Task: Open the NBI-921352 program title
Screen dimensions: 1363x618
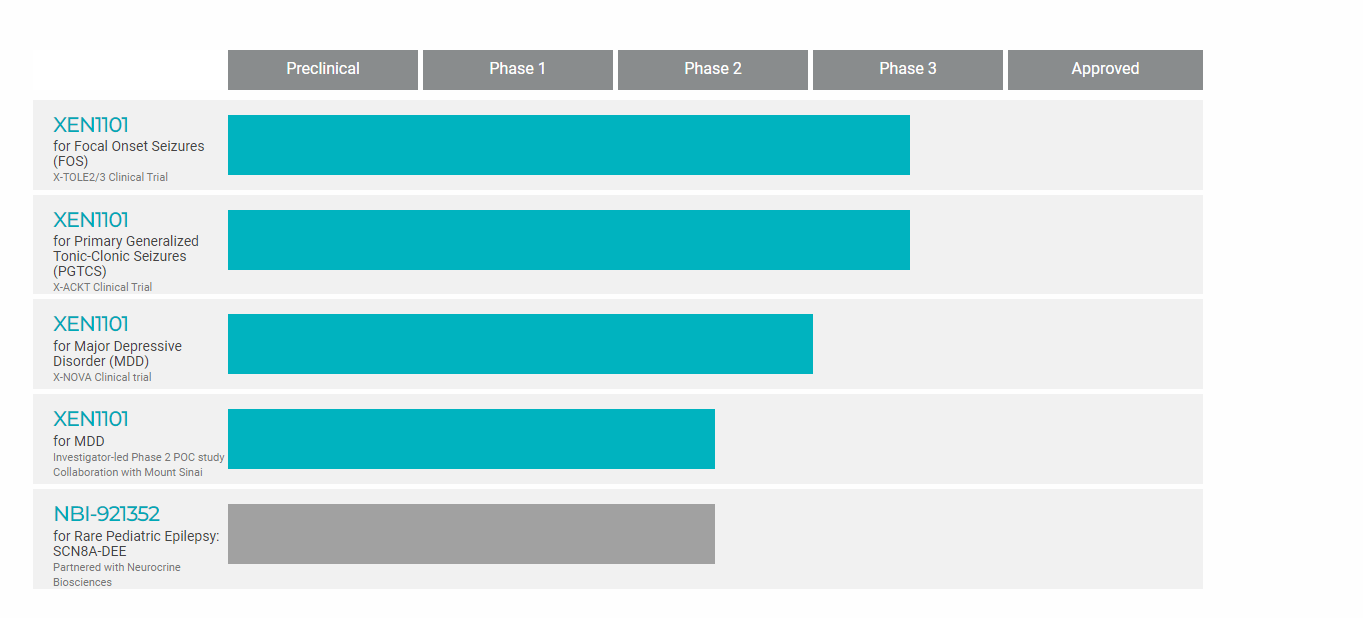Action: point(106,514)
